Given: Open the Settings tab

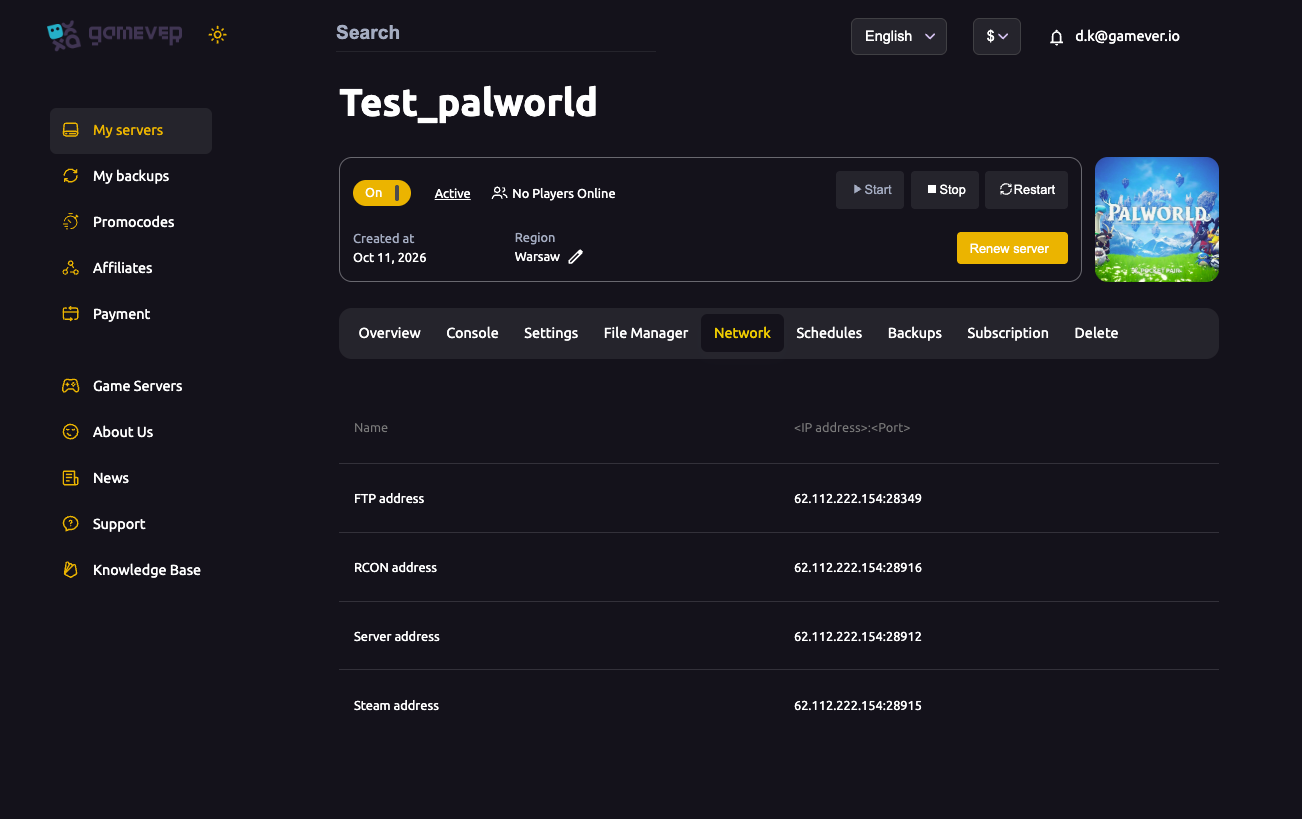Looking at the screenshot, I should click(551, 333).
